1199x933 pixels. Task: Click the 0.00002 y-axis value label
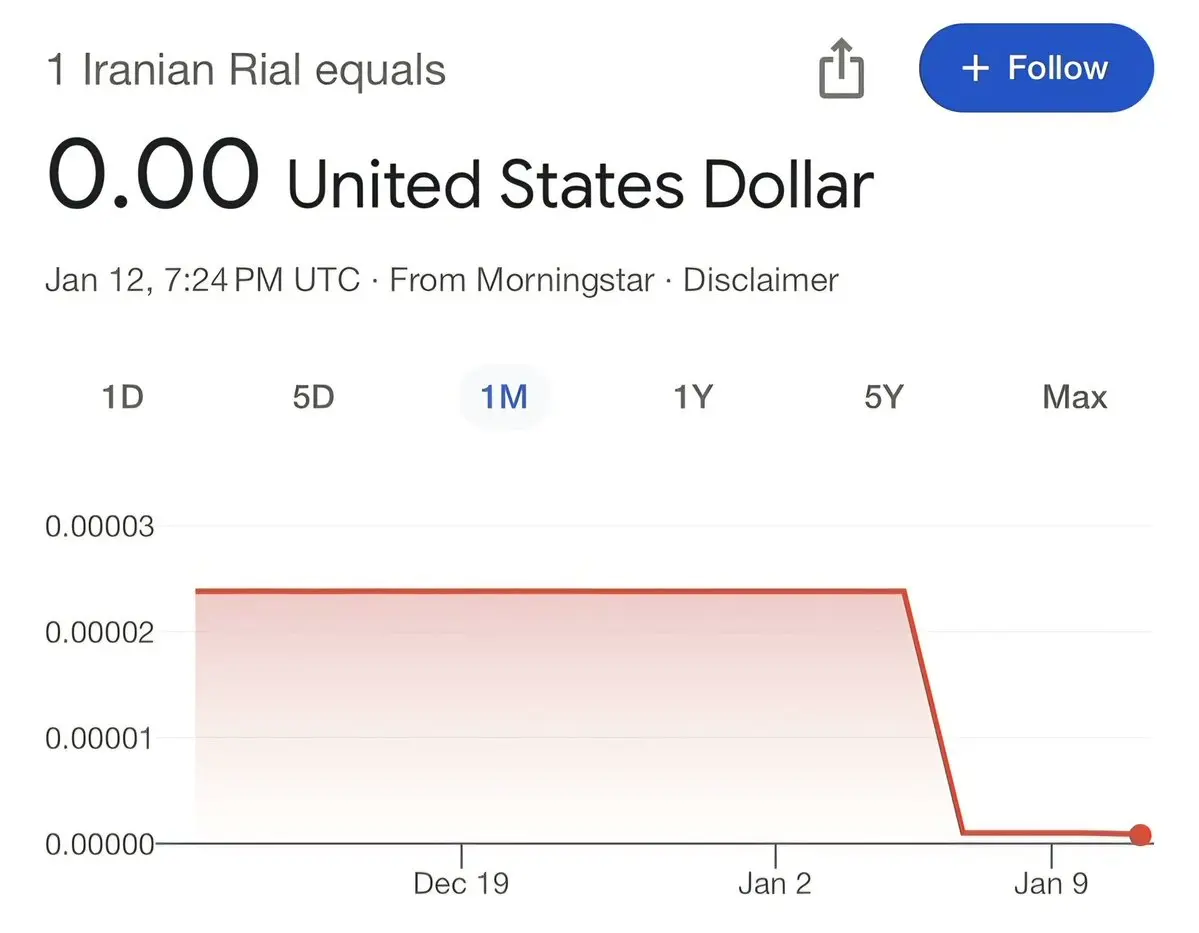coord(100,632)
